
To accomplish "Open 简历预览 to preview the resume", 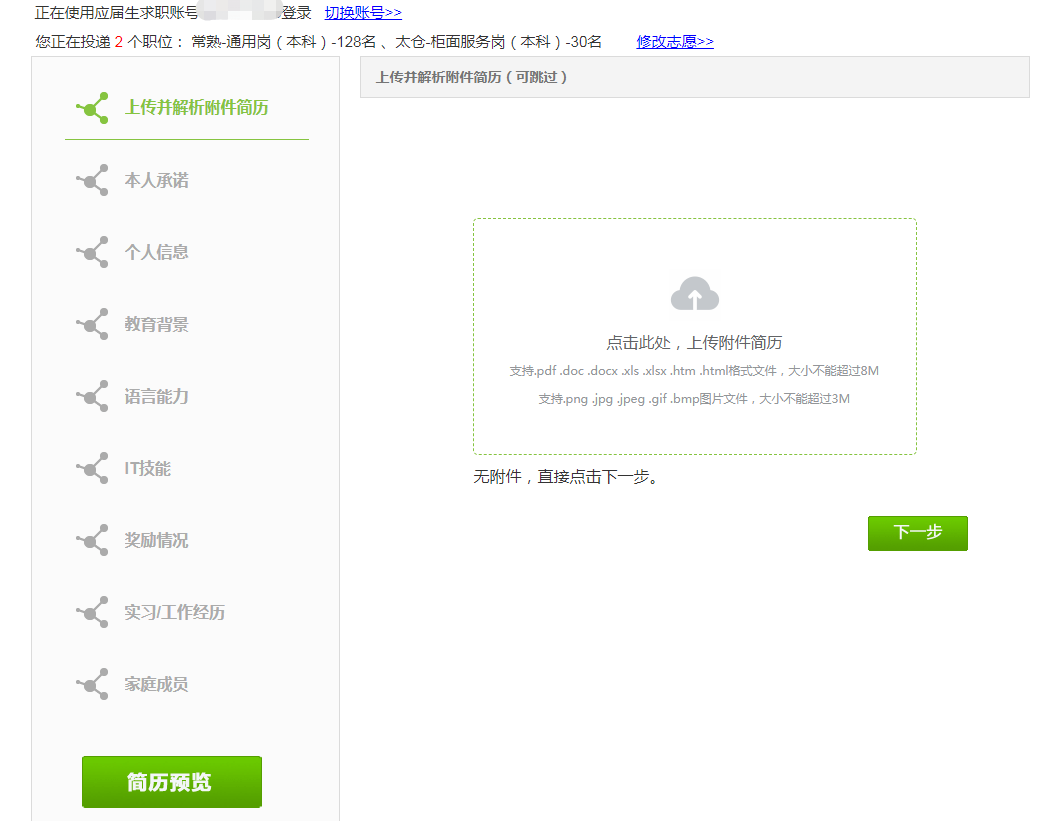I will coord(171,781).
